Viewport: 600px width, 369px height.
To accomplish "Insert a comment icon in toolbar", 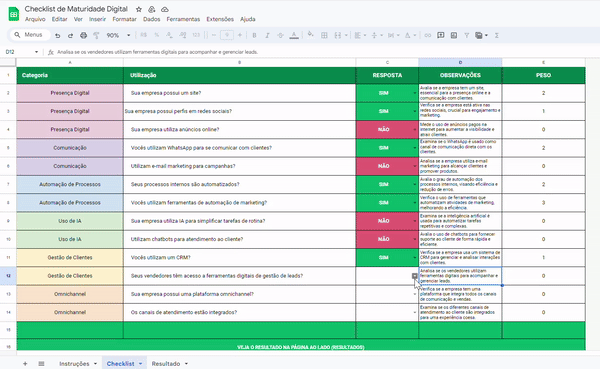I will click(x=441, y=35).
